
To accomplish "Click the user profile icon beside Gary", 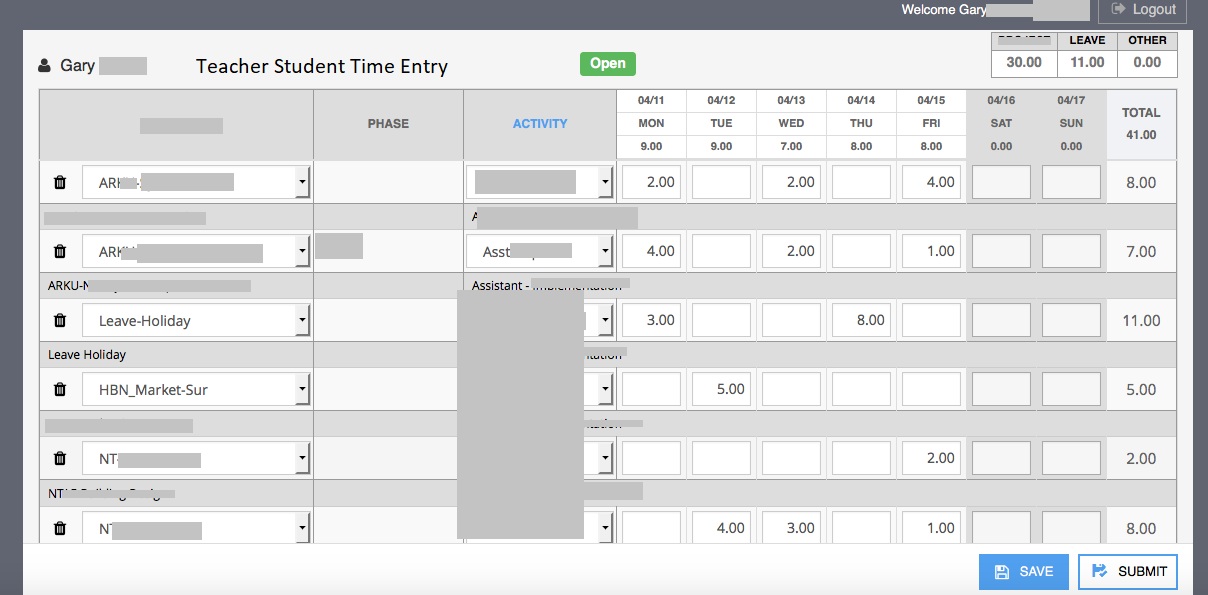I will pos(44,66).
